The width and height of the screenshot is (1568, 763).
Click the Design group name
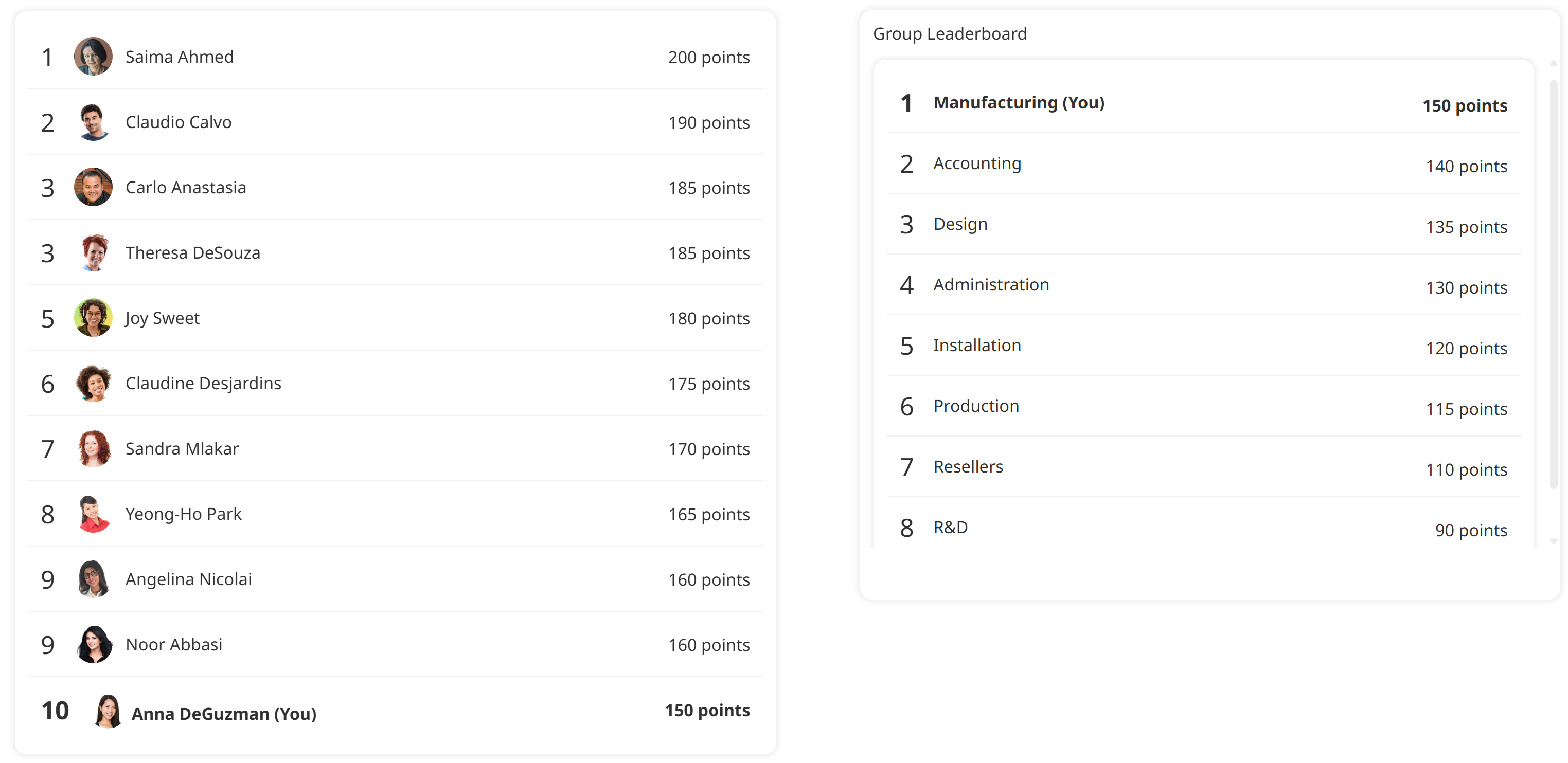(x=960, y=225)
